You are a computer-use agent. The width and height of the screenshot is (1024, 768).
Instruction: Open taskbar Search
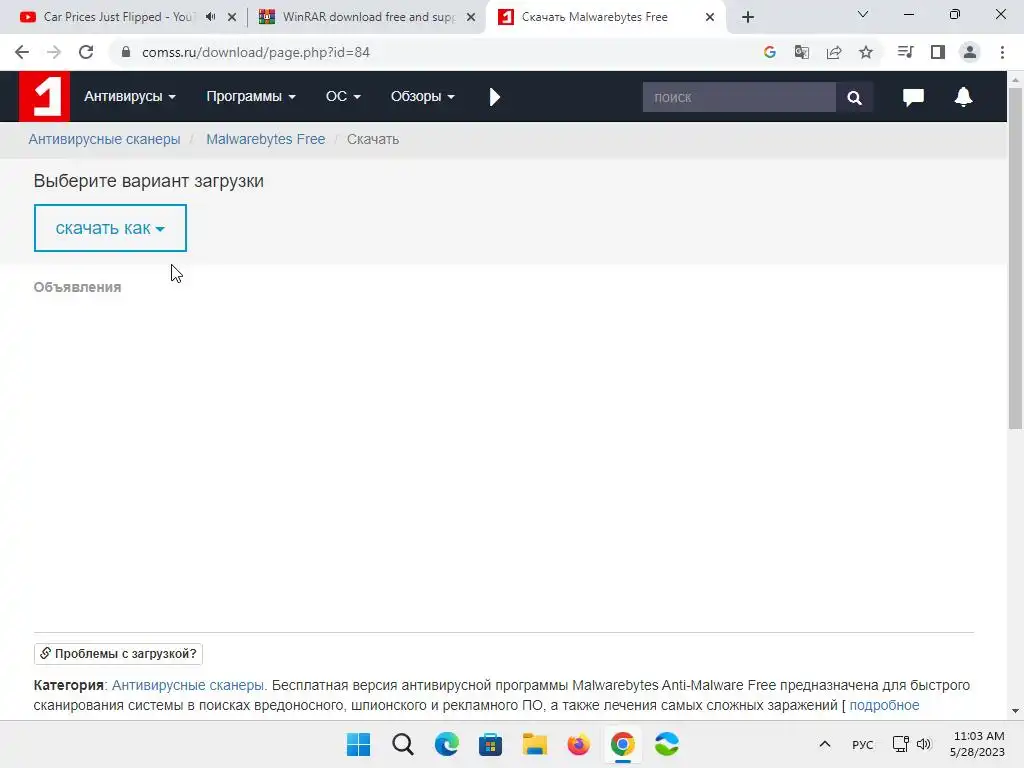pos(403,744)
